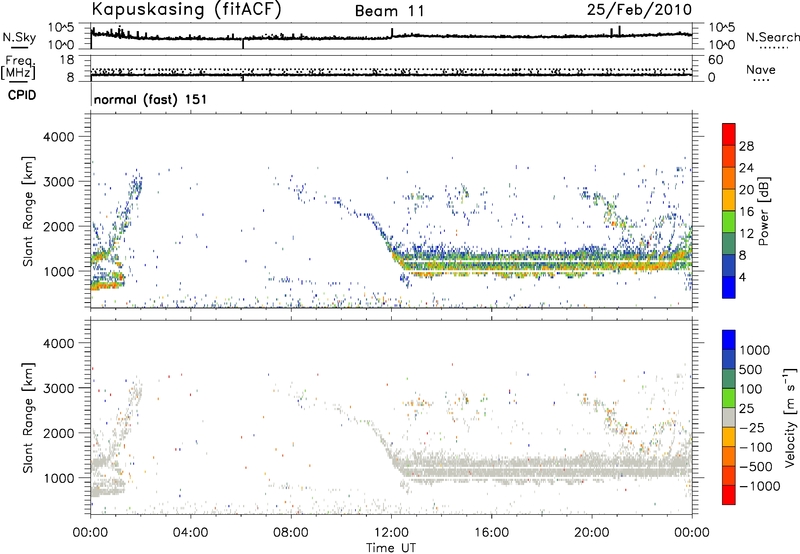Click the N.Sky legend label

click(19, 37)
